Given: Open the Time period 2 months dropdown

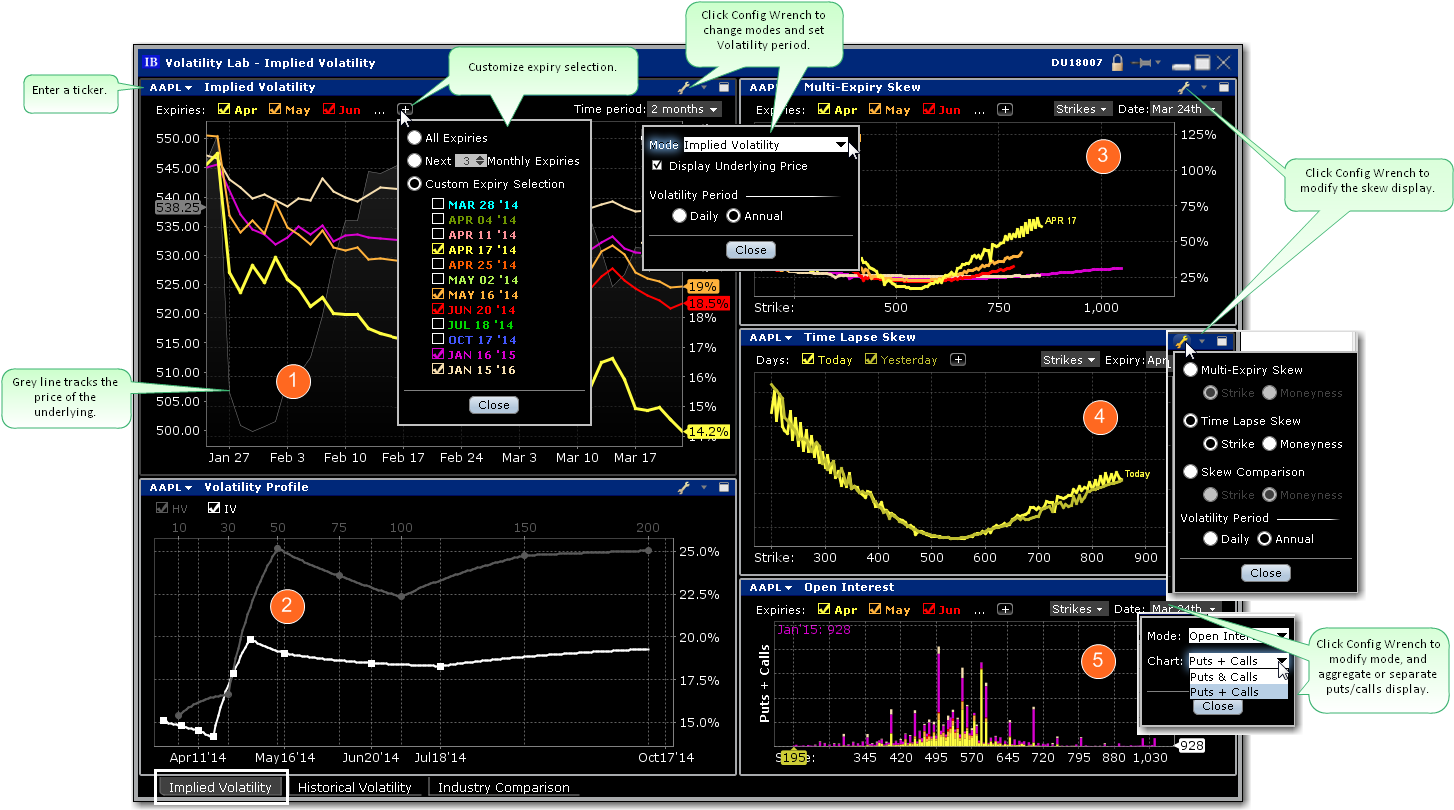Looking at the screenshot, I should click(x=684, y=109).
